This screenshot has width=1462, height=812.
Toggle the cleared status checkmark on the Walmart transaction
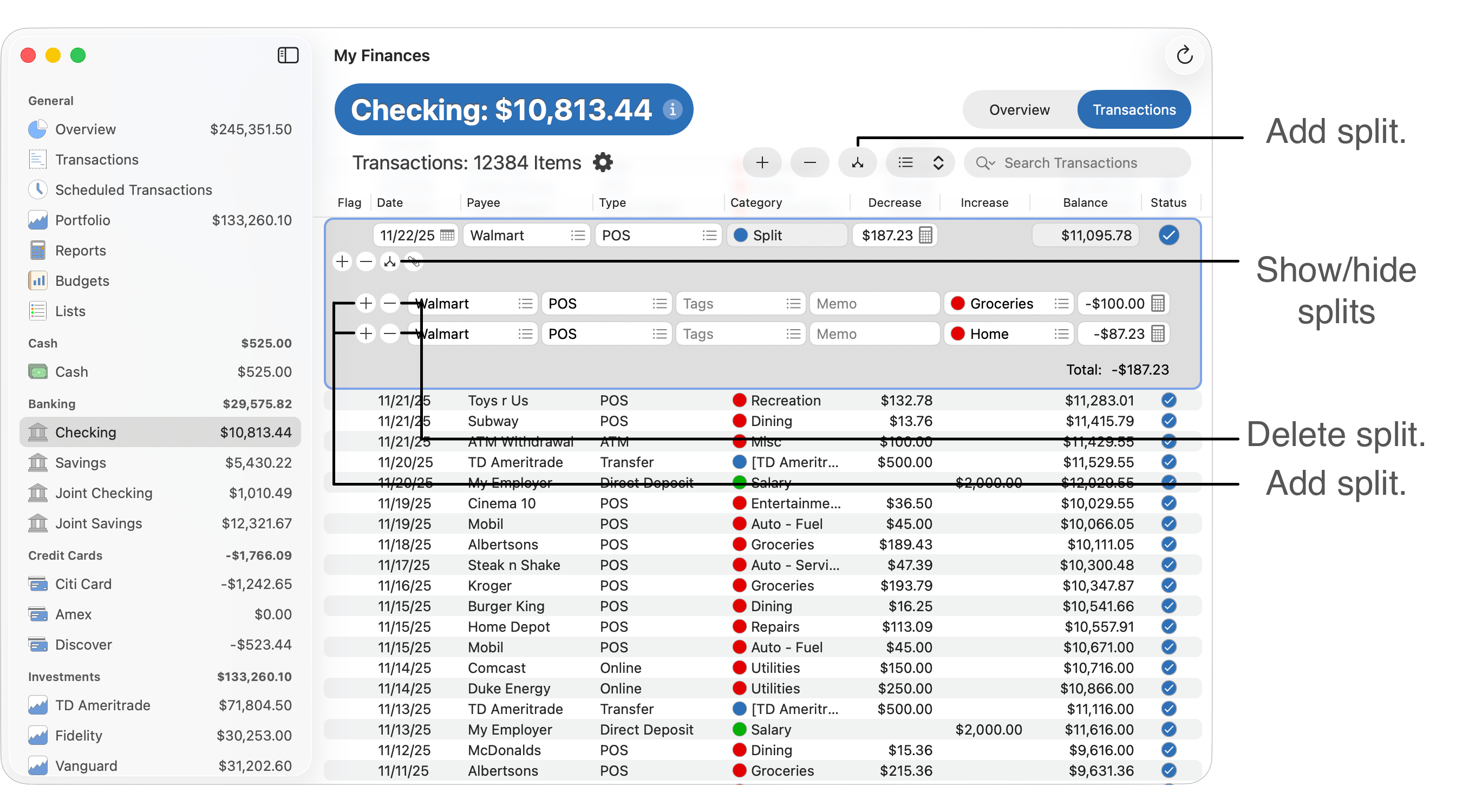pos(1169,235)
